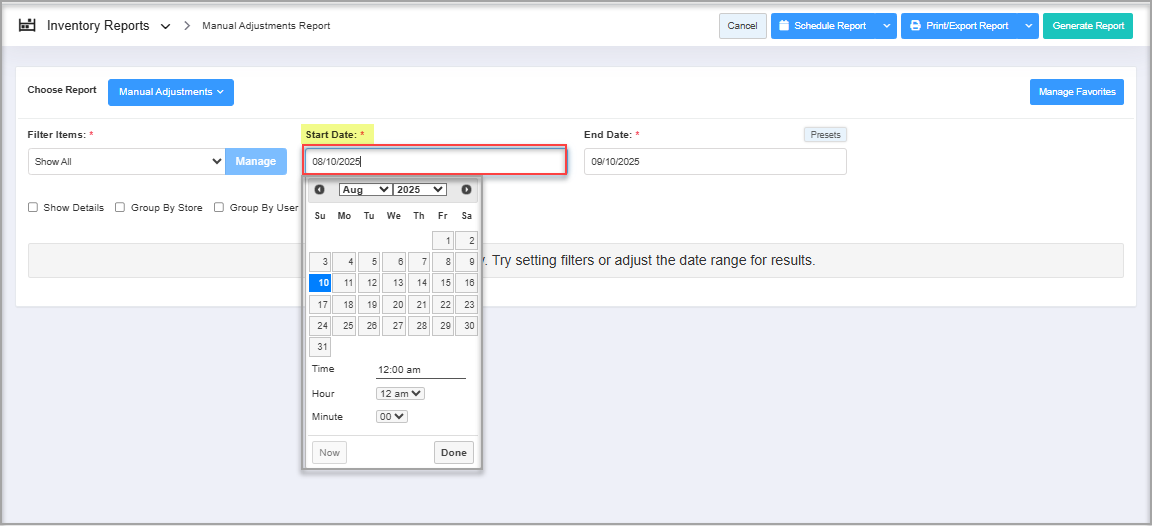
Task: Open the Hour dropdown set to 12 am
Action: tap(400, 394)
